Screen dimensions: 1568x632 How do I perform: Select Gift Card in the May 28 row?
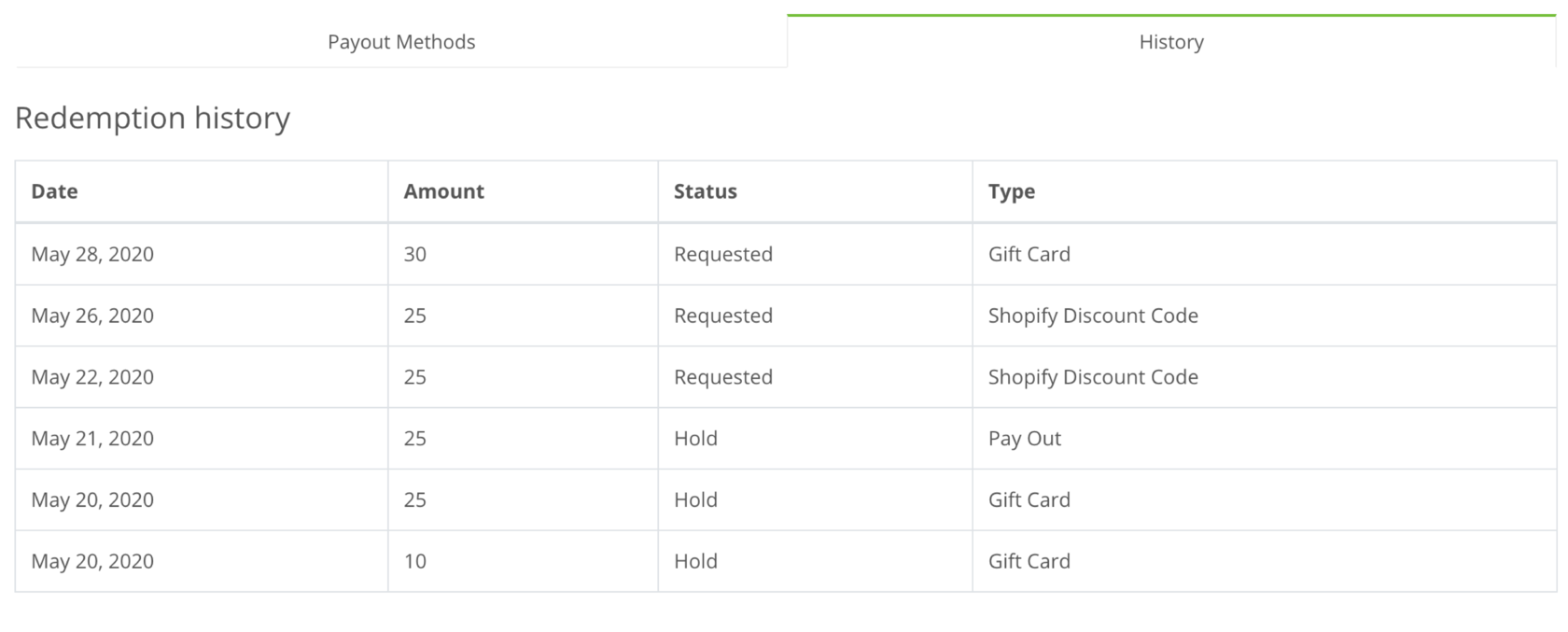[x=1029, y=254]
